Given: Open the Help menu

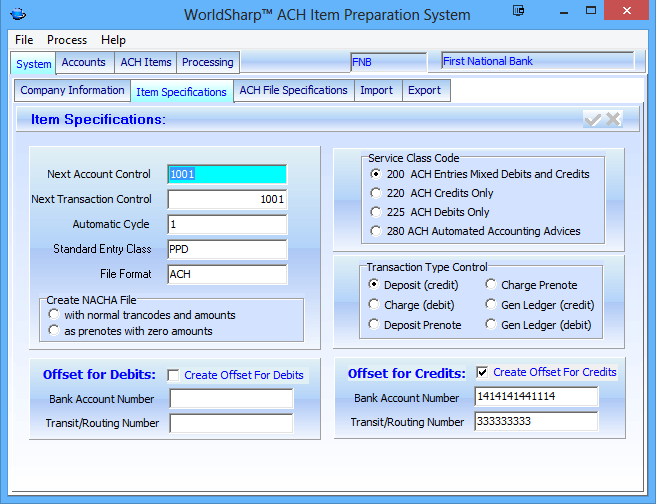Looking at the screenshot, I should tap(114, 40).
